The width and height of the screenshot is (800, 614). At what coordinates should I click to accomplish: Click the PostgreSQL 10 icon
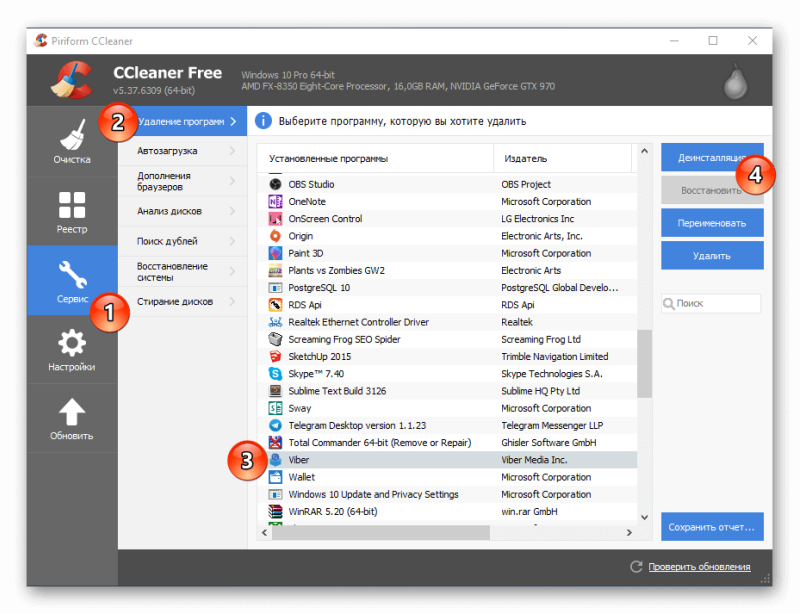(x=275, y=288)
